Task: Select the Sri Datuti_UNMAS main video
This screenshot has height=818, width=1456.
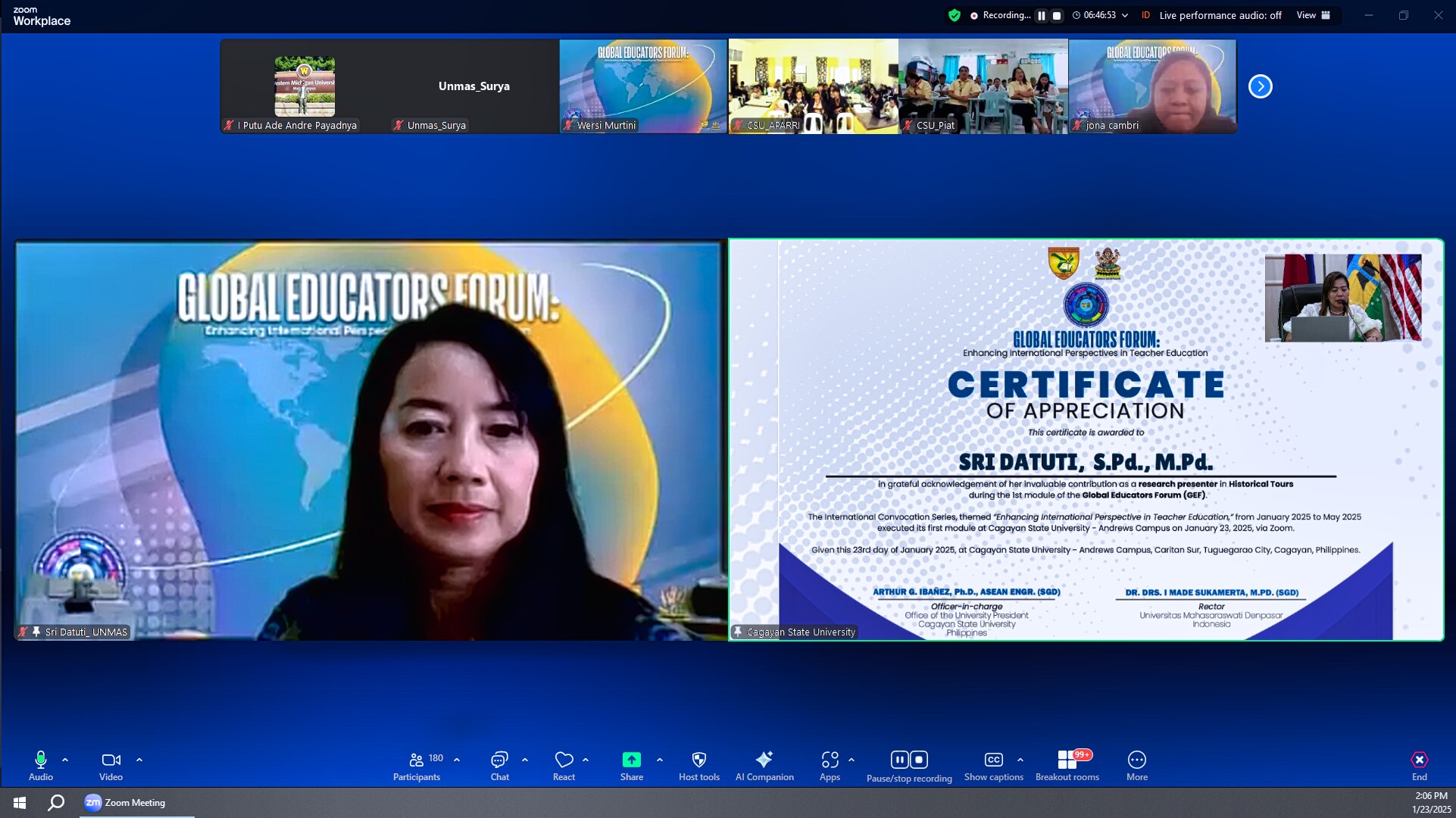Action: coord(370,440)
